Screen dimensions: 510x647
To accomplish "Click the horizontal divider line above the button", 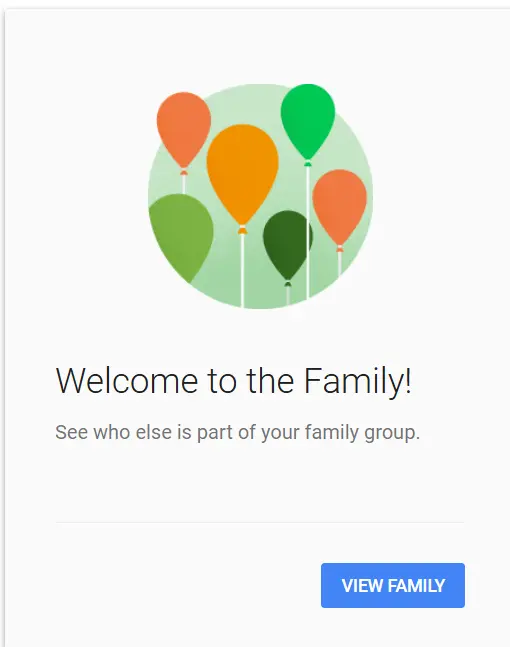I will (260, 522).
